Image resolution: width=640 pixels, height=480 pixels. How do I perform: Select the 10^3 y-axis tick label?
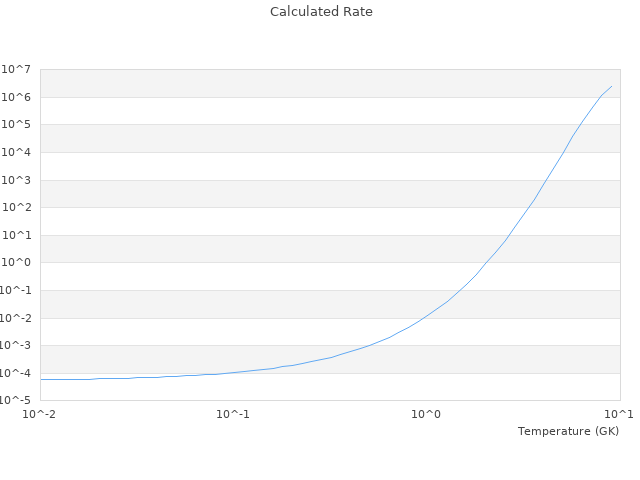[17, 181]
